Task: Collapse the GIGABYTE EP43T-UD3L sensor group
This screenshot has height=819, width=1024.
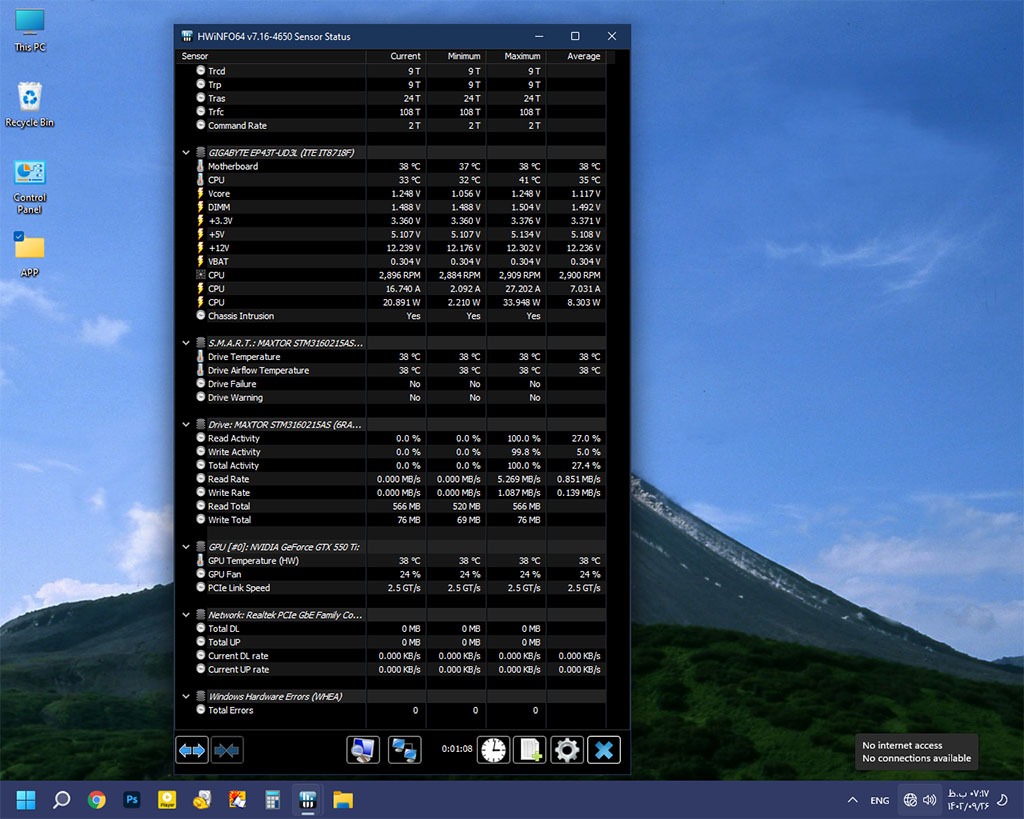Action: coord(186,153)
